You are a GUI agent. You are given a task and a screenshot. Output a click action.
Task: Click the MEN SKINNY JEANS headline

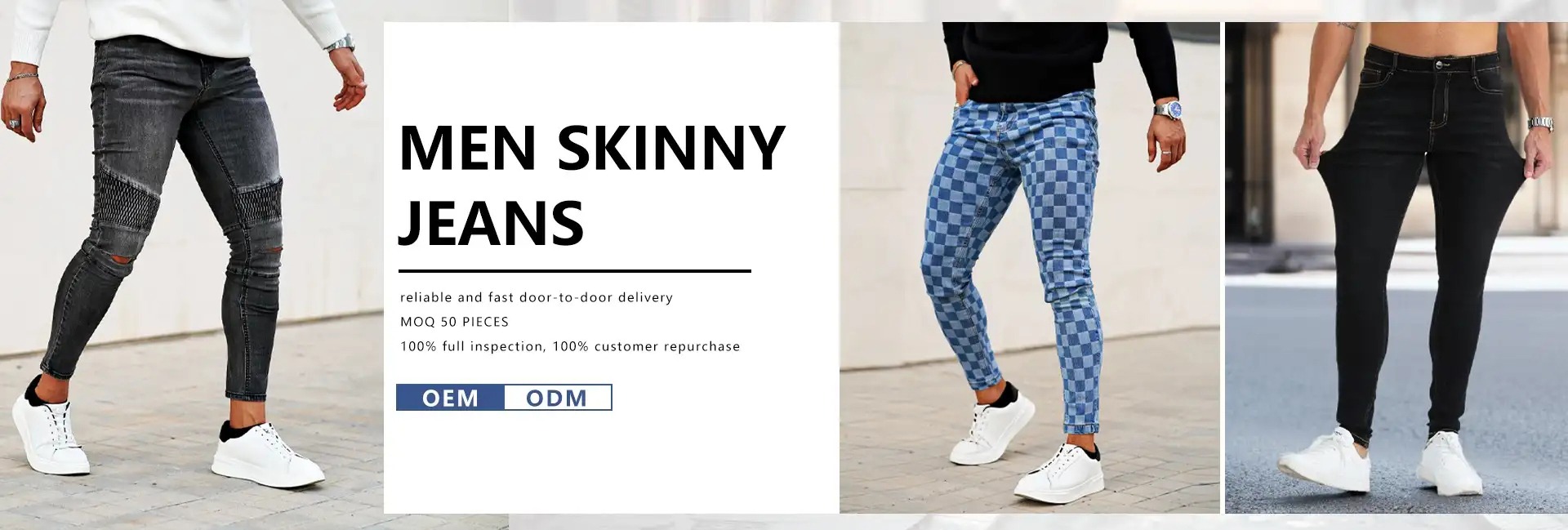591,185
